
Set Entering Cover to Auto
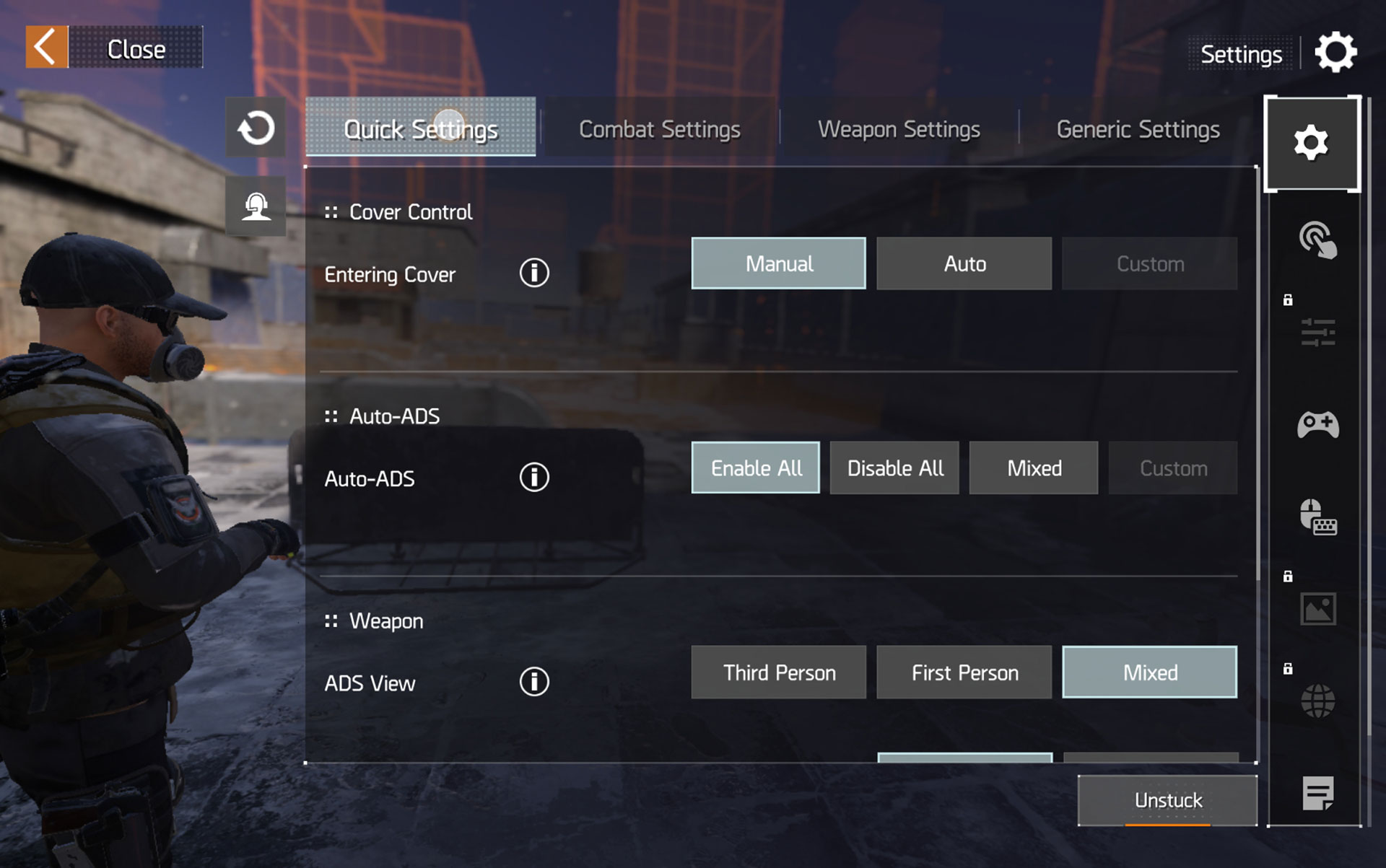tap(964, 264)
